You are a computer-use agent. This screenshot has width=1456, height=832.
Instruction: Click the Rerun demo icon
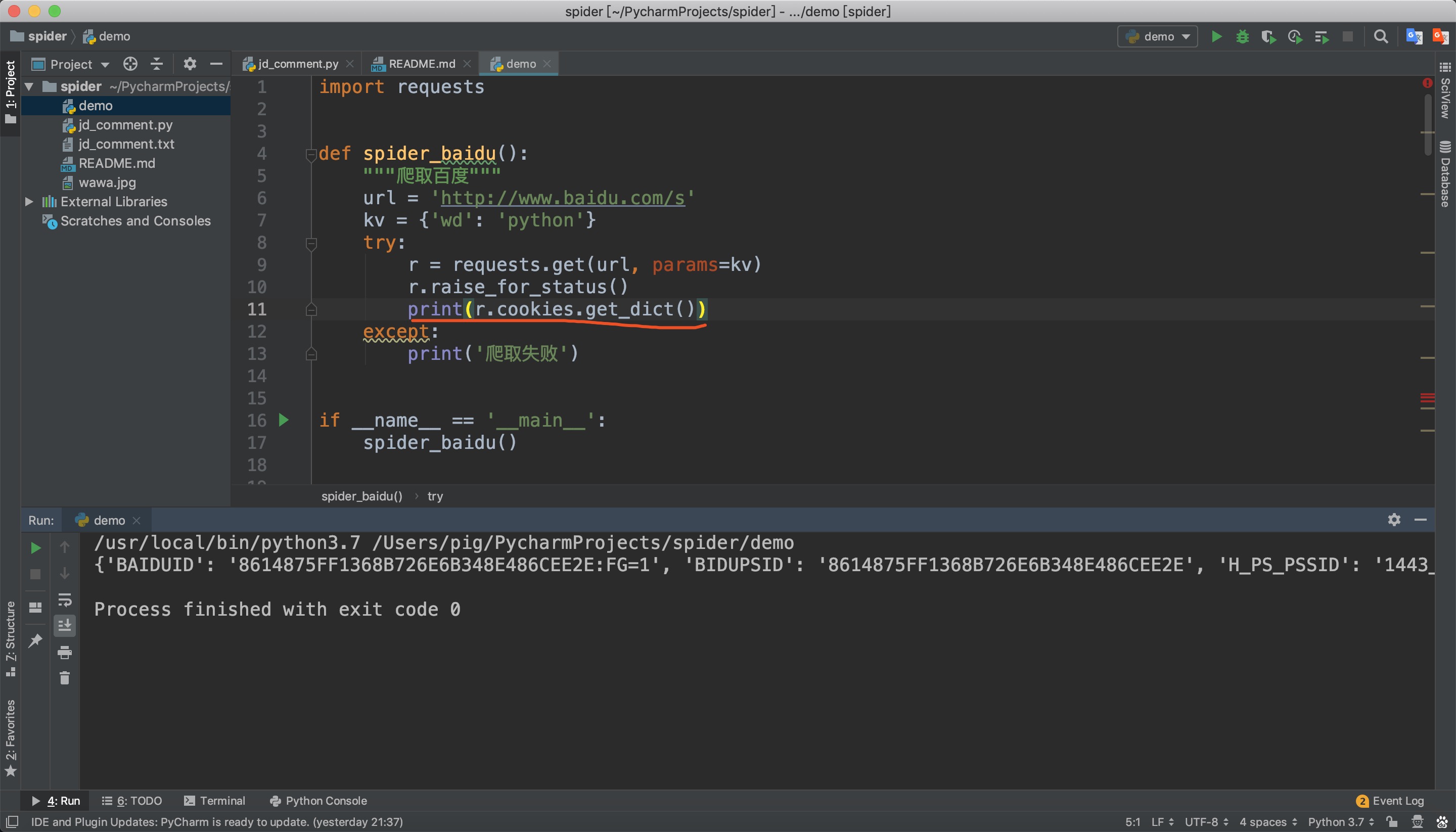(35, 547)
